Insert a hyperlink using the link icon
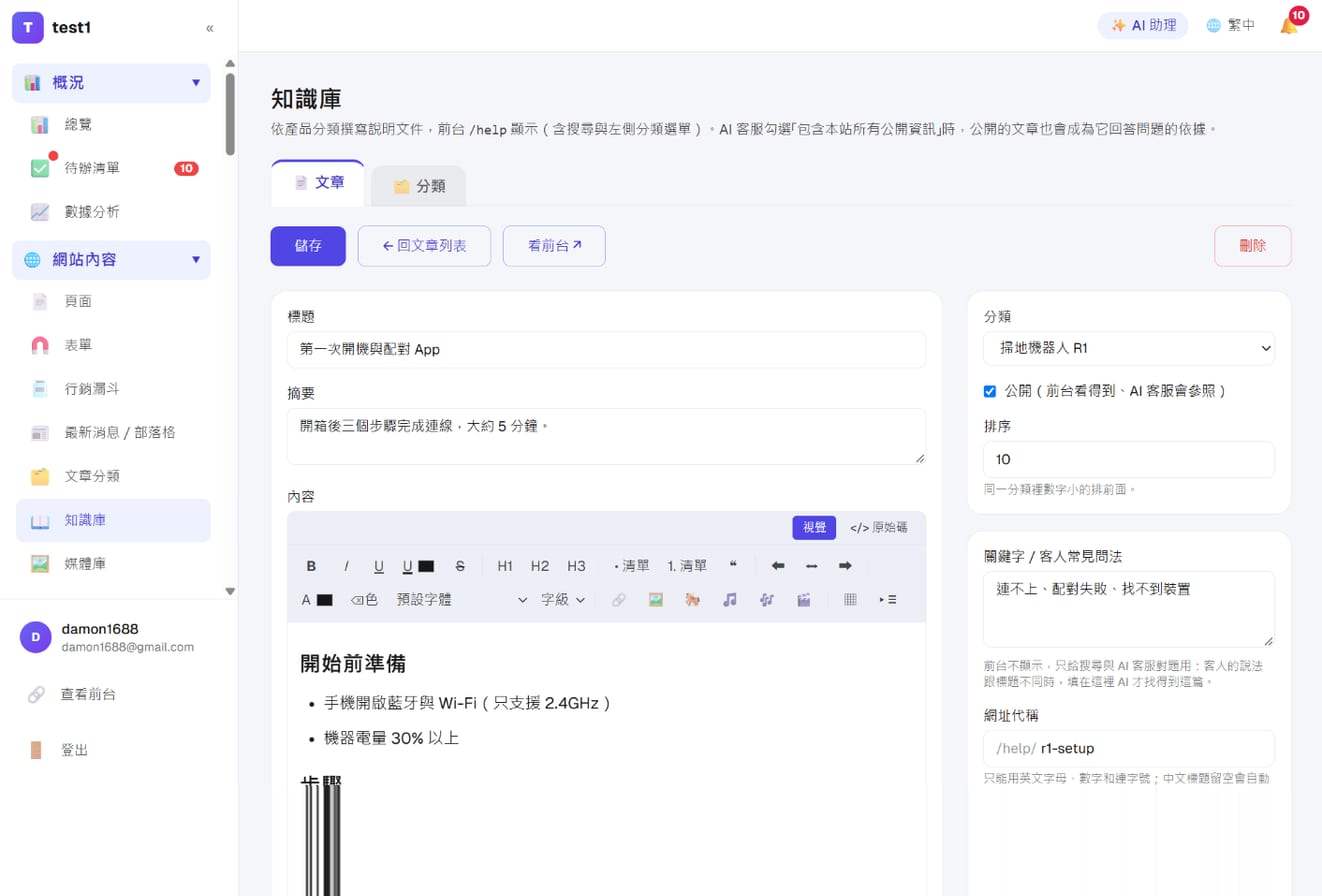This screenshot has width=1322, height=896. pyautogui.click(x=619, y=600)
